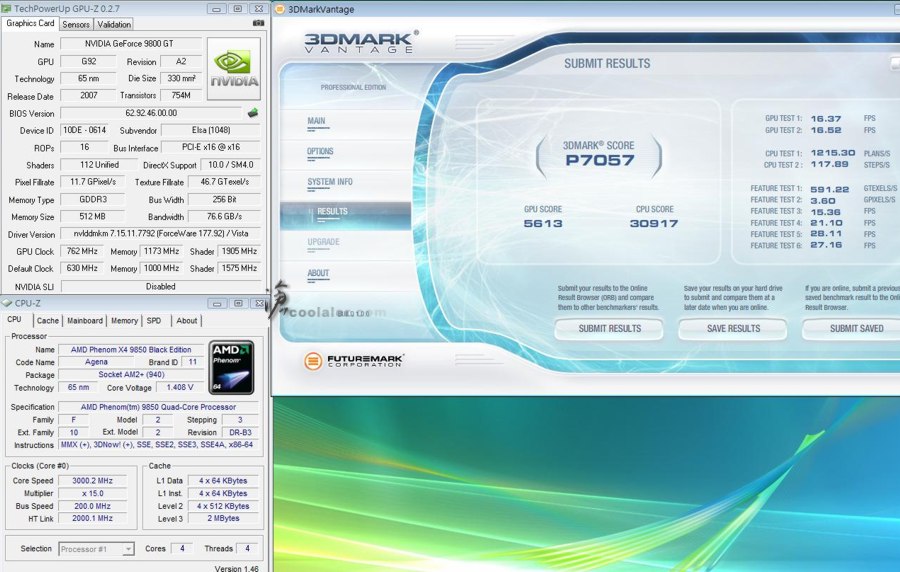Screen dimensions: 900x572
Task: Click the Code Name value Agena
Action: click(96, 362)
